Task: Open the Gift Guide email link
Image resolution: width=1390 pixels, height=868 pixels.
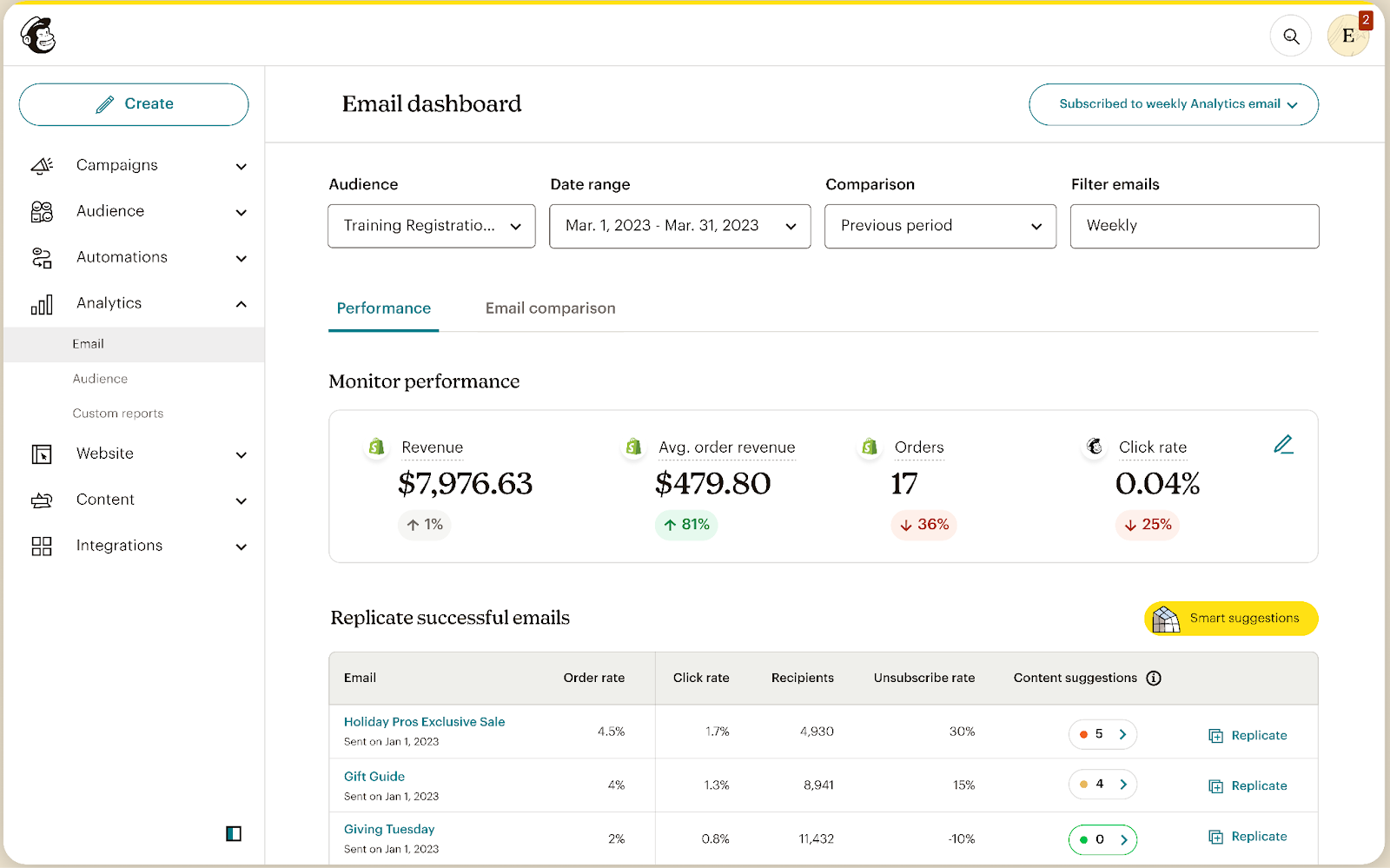Action: (x=374, y=776)
